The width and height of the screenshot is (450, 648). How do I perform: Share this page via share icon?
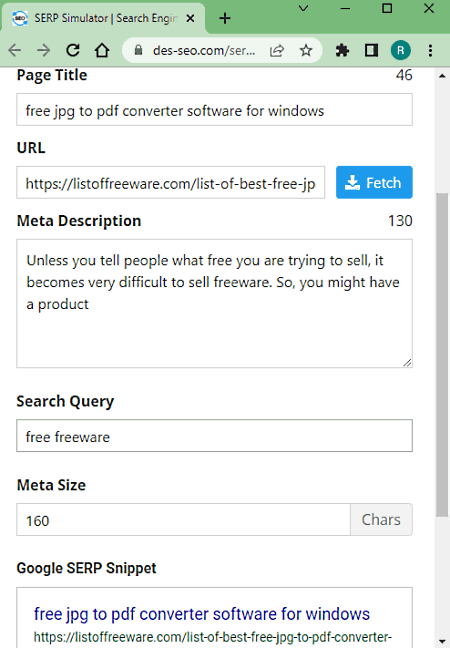coord(277,50)
